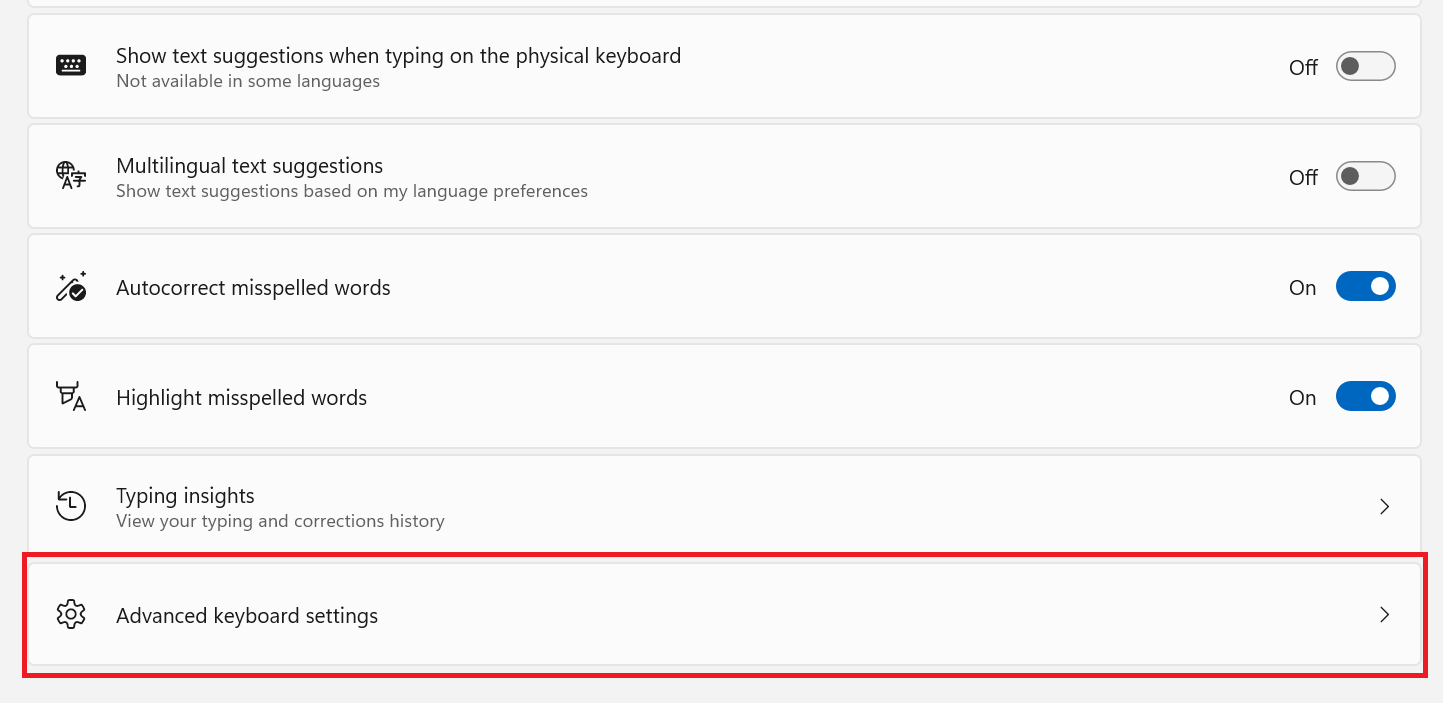The height and width of the screenshot is (703, 1443).
Task: Click "View your typing and corrections history" subtitle
Action: 280,521
